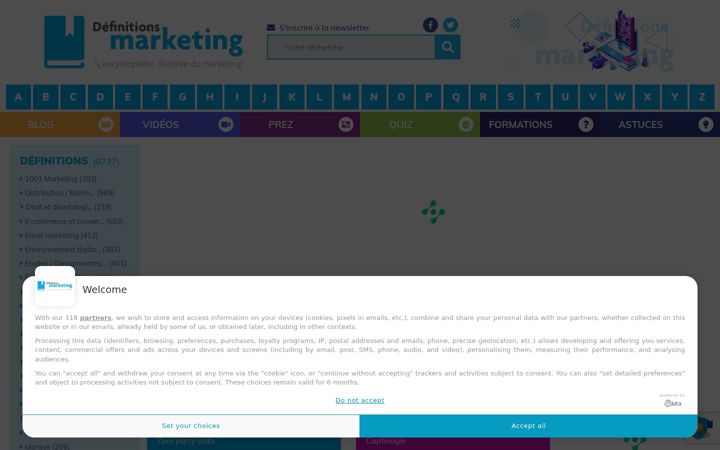
Task: Open the partners link in consent text
Action: coord(96,318)
